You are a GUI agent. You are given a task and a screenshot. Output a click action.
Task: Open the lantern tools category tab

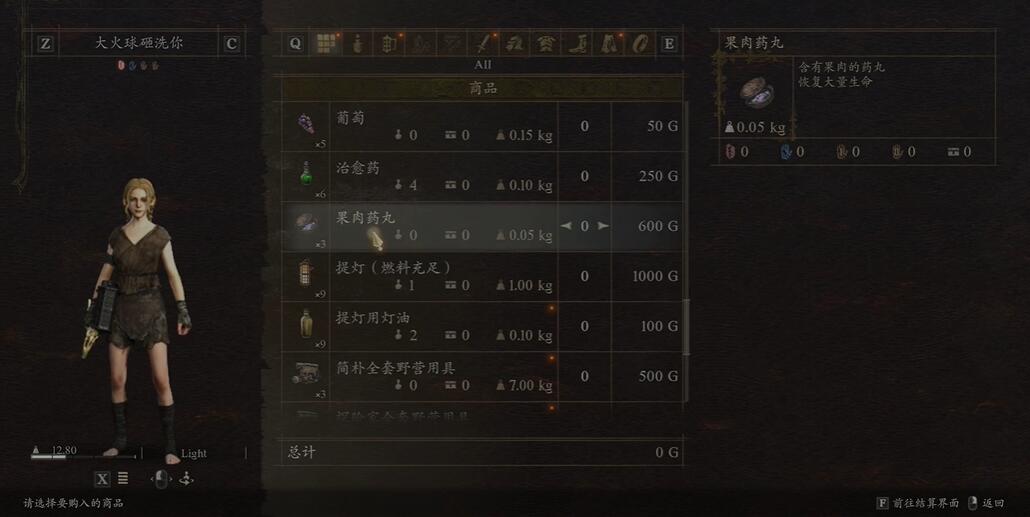(x=390, y=44)
